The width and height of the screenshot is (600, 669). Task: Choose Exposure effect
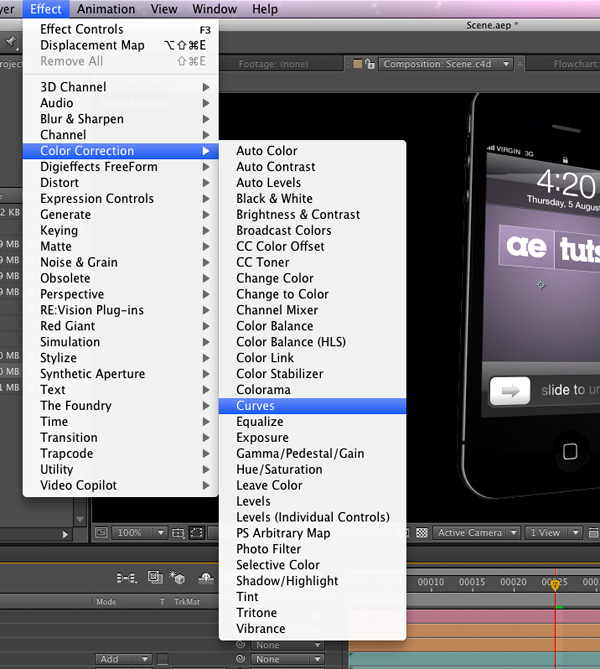312,438
